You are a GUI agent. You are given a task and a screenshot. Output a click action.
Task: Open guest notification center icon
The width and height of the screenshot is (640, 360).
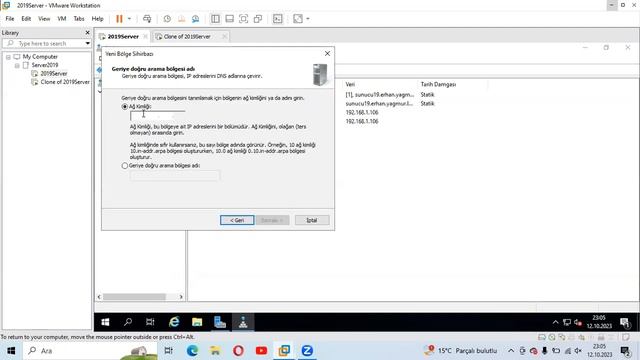(x=625, y=322)
